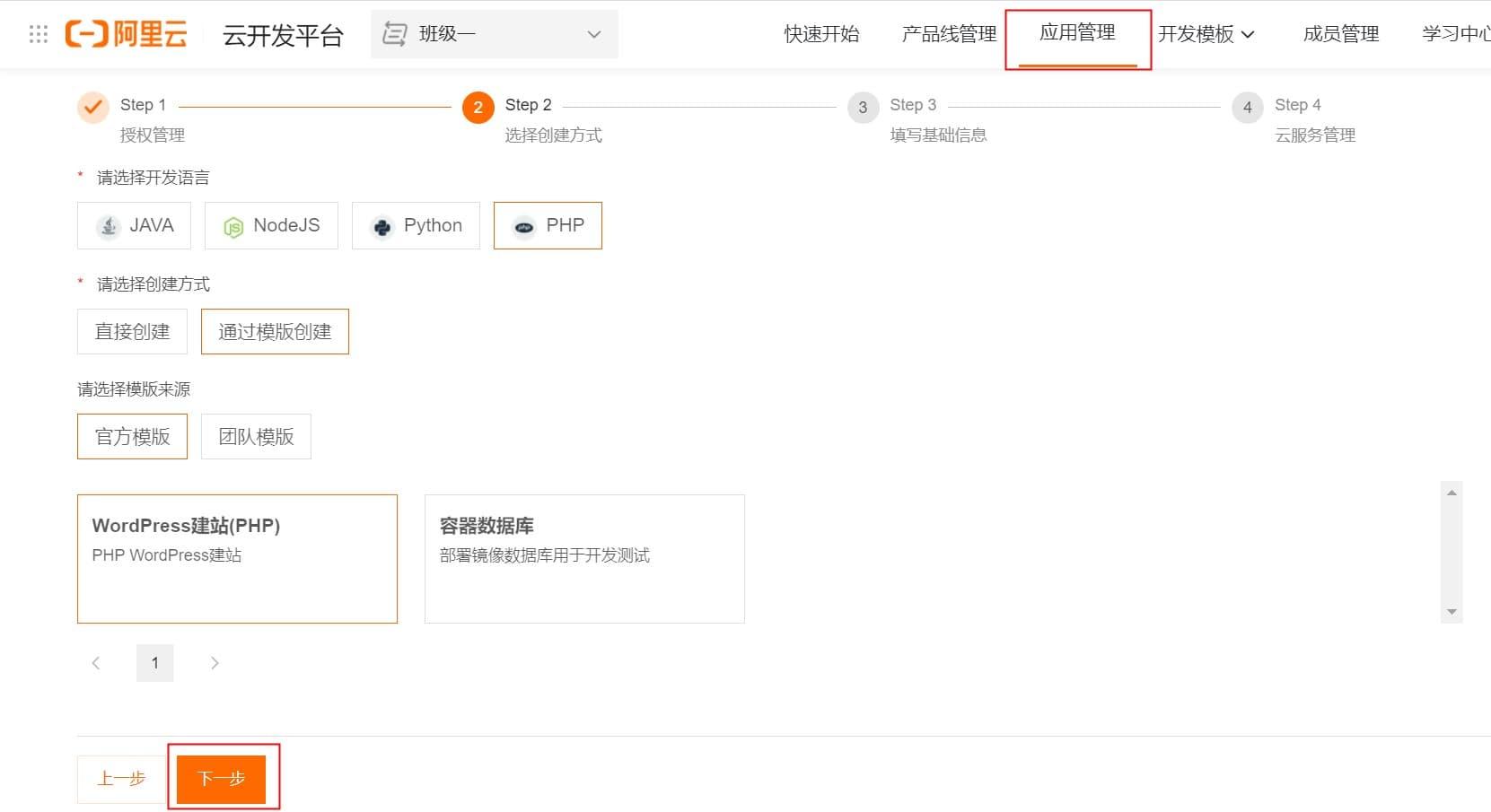
Task: Choose 通过模版创建 creation method
Action: pyautogui.click(x=275, y=331)
